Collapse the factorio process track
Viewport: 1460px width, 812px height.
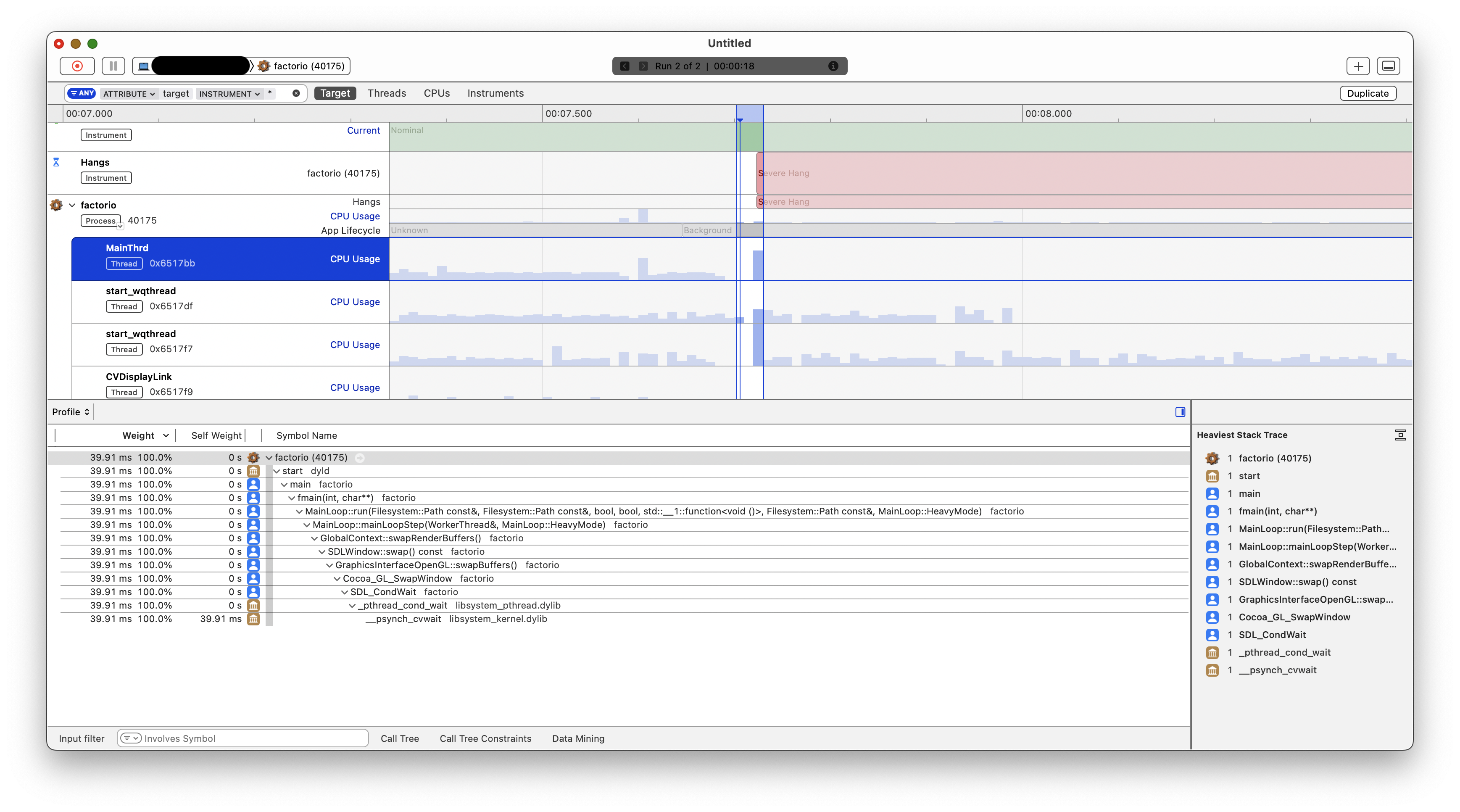[72, 205]
